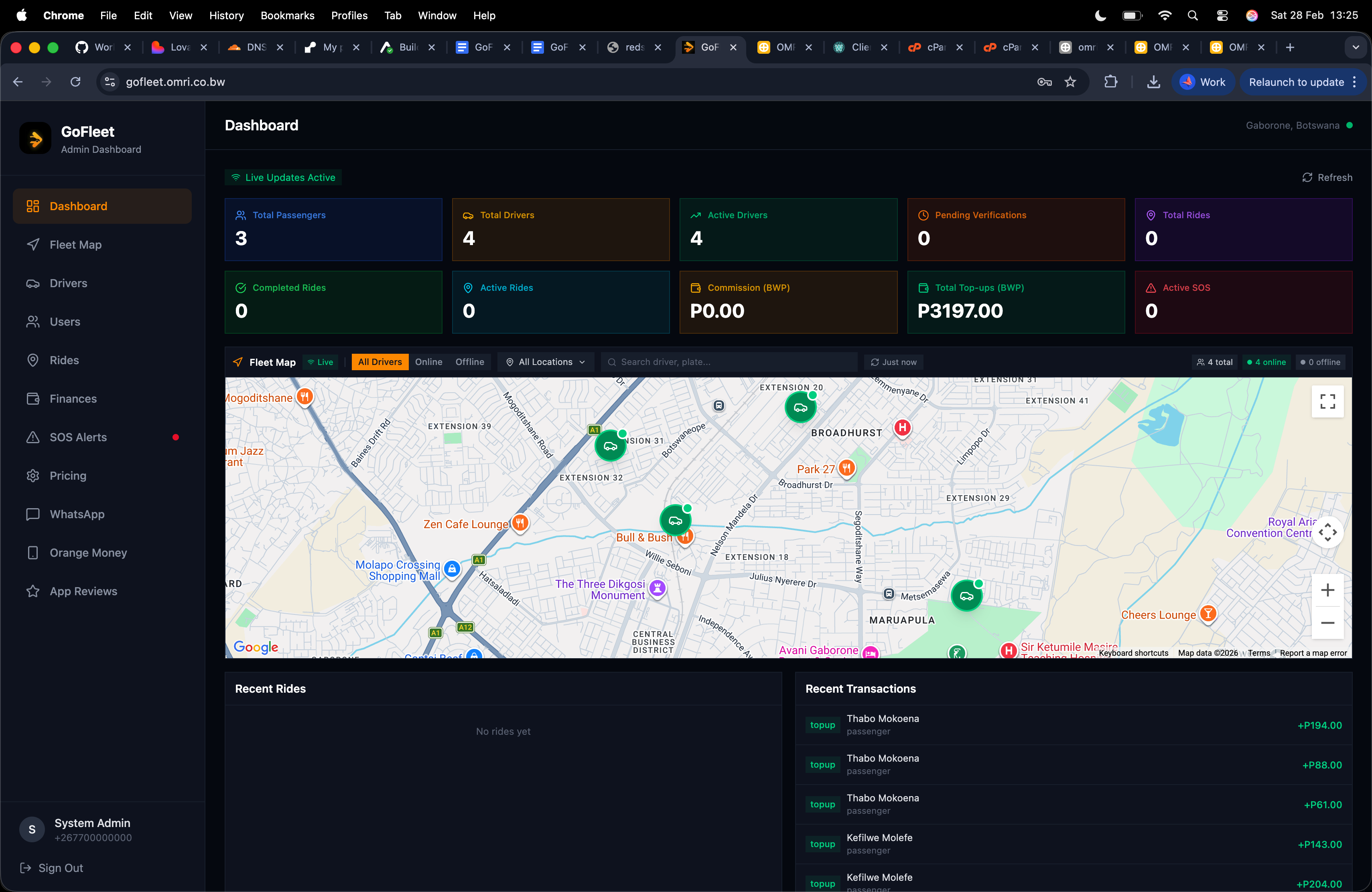Open the Chrome extensions puzzle icon
The height and width of the screenshot is (892, 1372).
point(1110,82)
